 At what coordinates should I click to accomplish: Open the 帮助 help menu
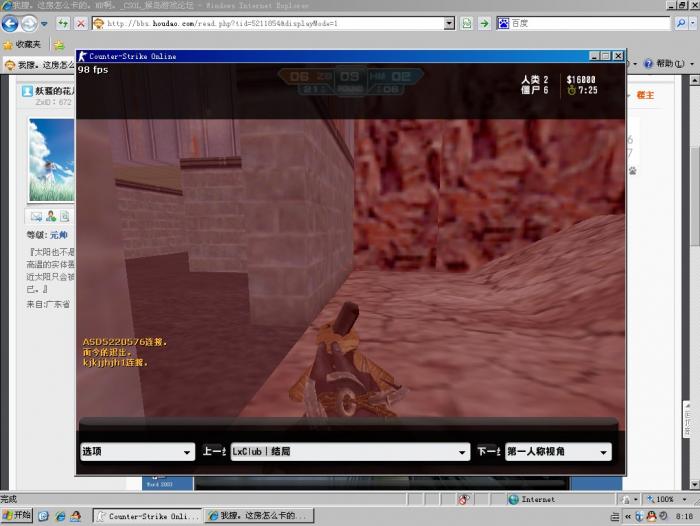click(x=670, y=64)
